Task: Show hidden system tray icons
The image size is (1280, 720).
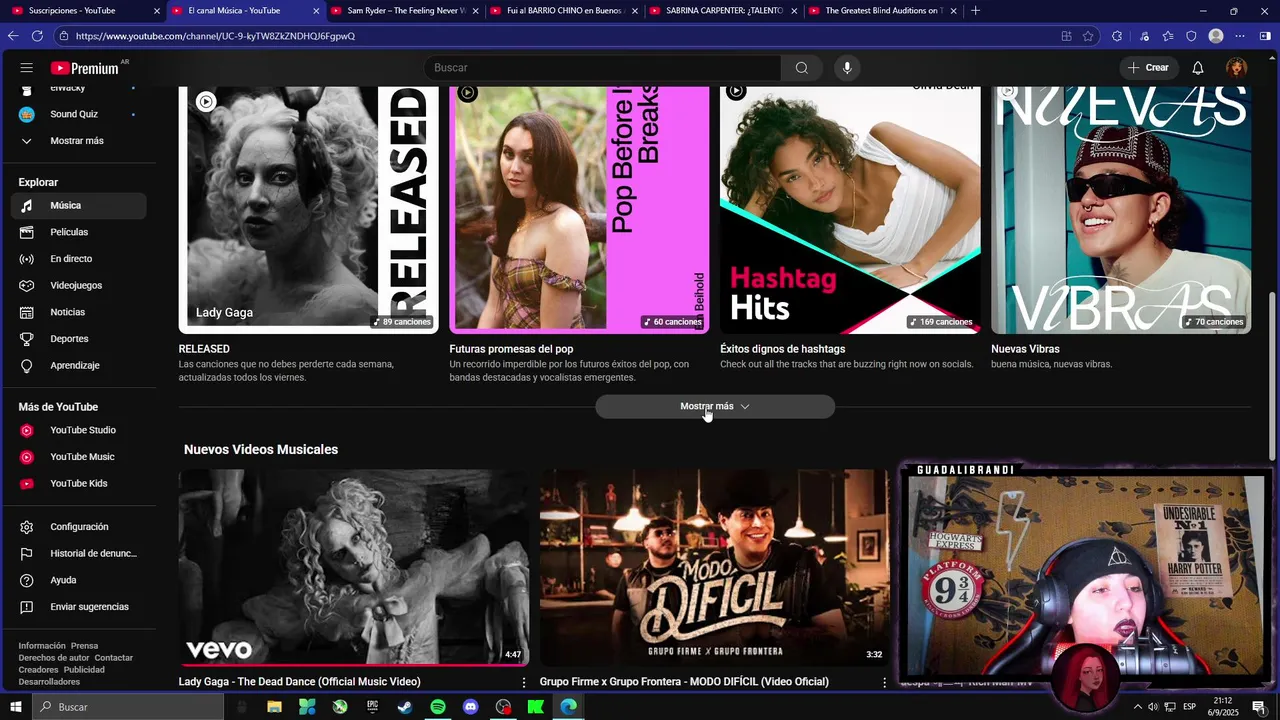Action: point(1138,707)
